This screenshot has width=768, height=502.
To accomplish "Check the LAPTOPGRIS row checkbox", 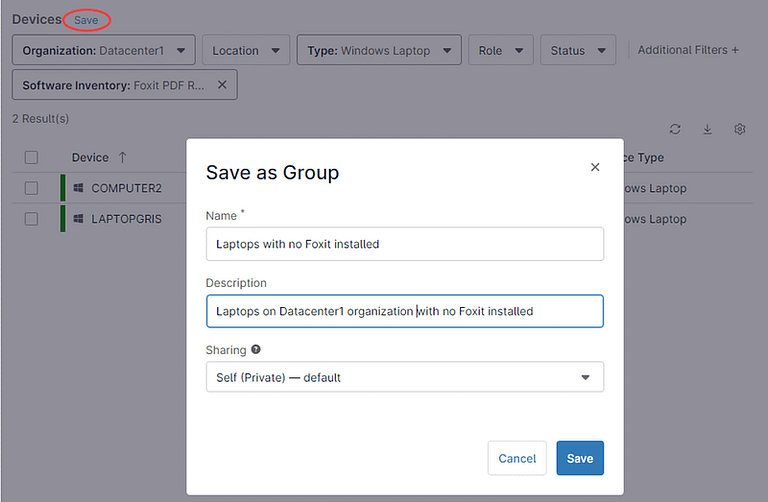I will tap(31, 218).
